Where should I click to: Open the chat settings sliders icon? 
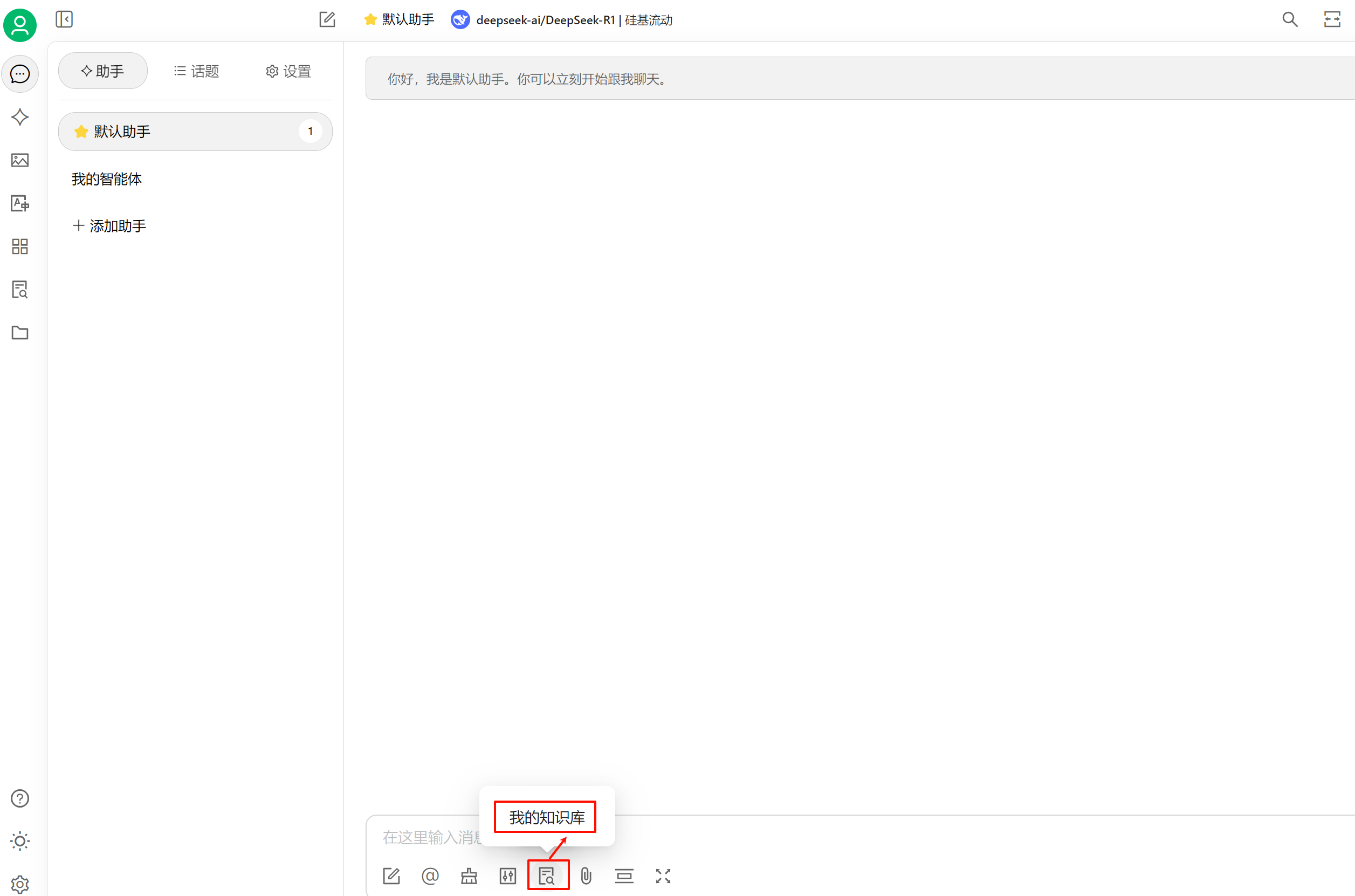click(507, 876)
